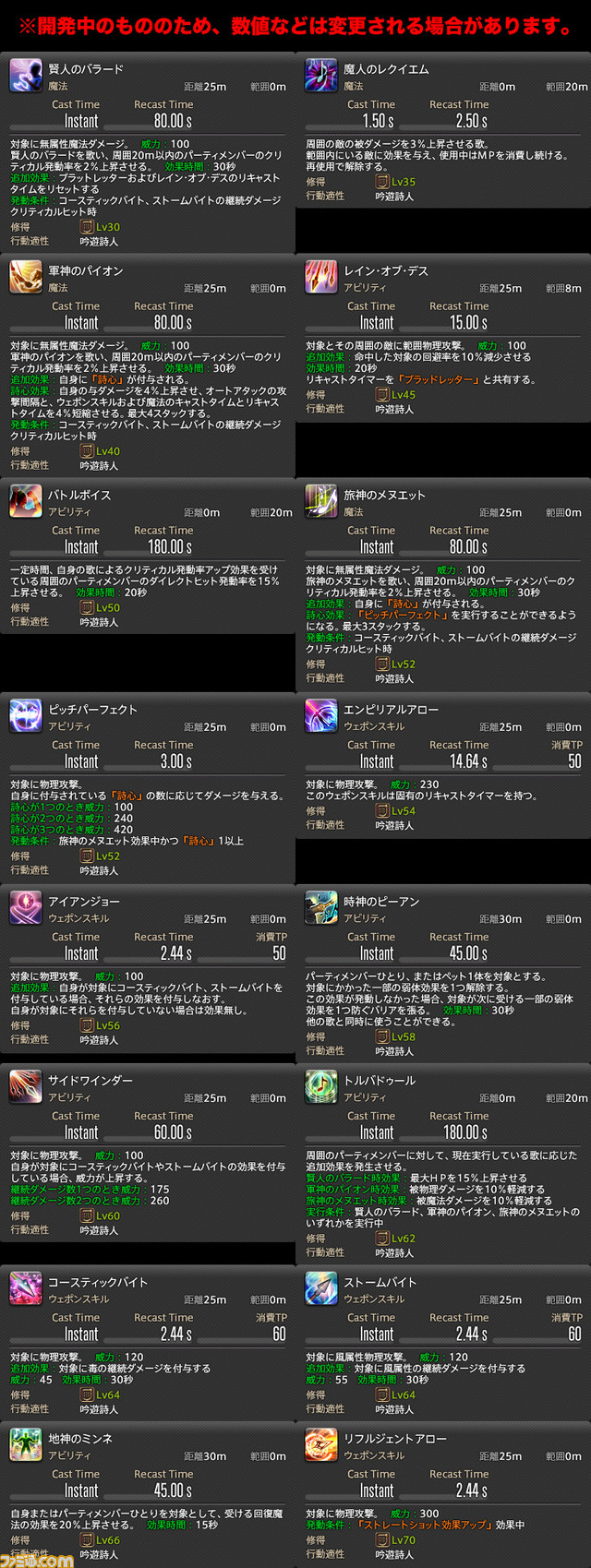Select the 地神のミンネ ability icon
The width and height of the screenshot is (591, 1568).
[26, 1446]
